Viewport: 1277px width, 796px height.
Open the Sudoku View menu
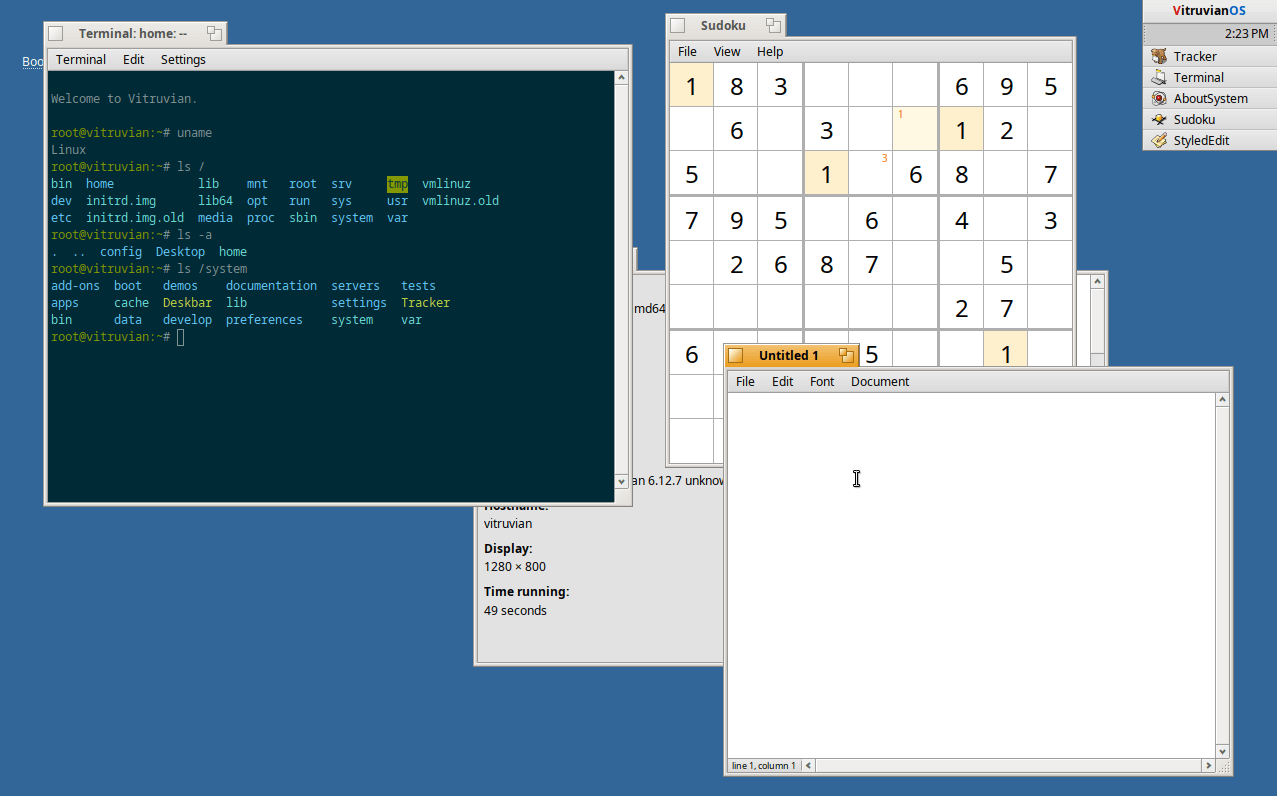tap(727, 52)
